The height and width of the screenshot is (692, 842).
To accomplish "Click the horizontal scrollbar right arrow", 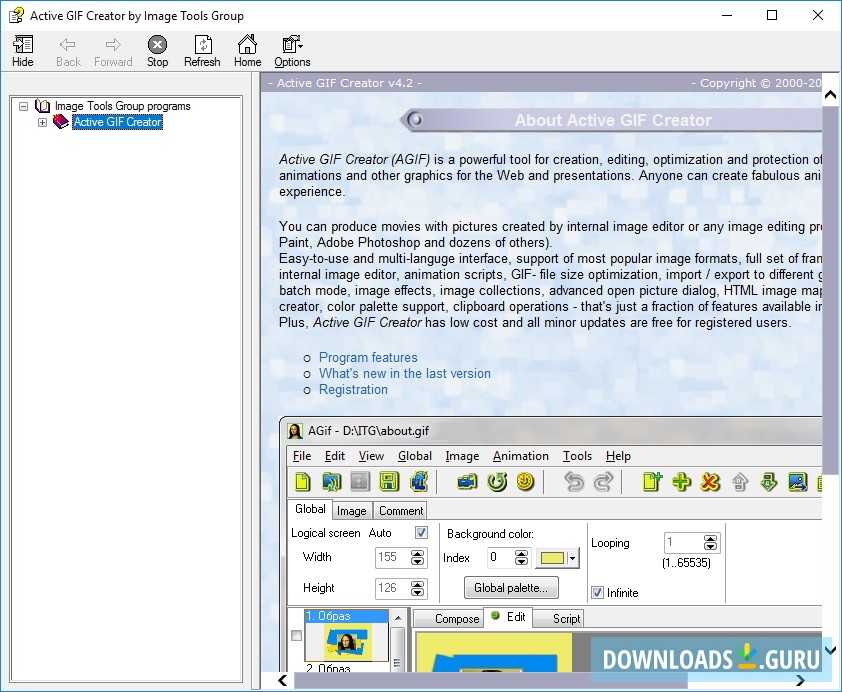I will (x=799, y=681).
